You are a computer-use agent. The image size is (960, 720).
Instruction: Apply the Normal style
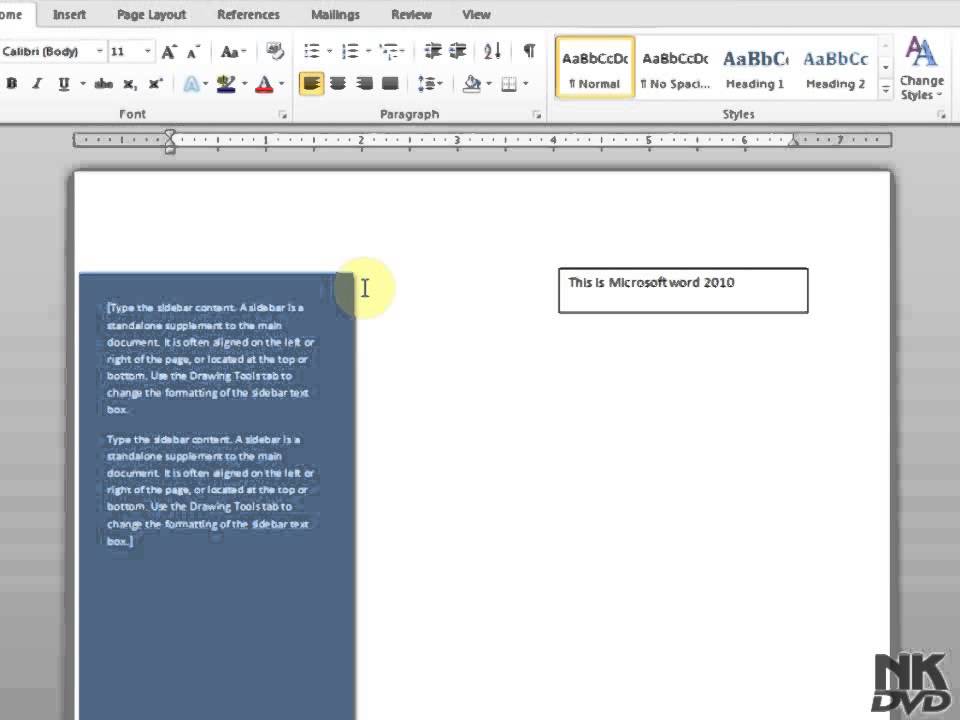pyautogui.click(x=594, y=67)
